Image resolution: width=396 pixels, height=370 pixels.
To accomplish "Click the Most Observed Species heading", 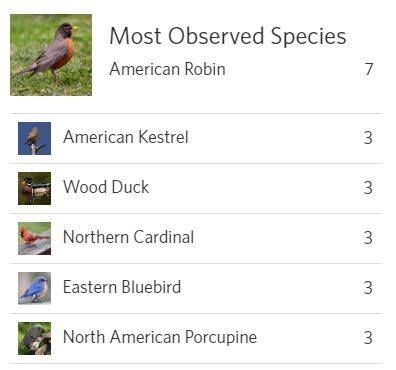I will click(228, 36).
